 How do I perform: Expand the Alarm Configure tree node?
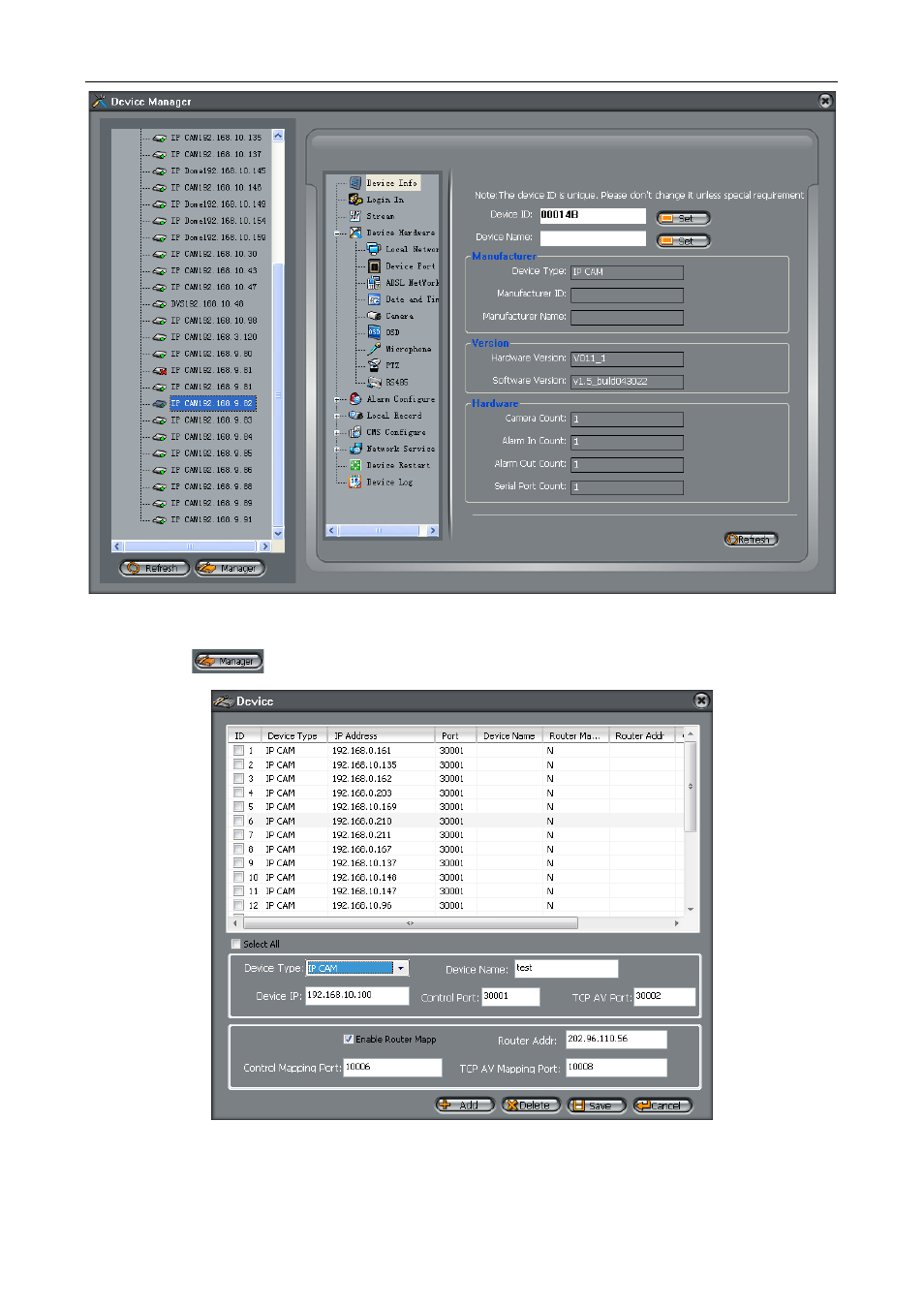(339, 399)
